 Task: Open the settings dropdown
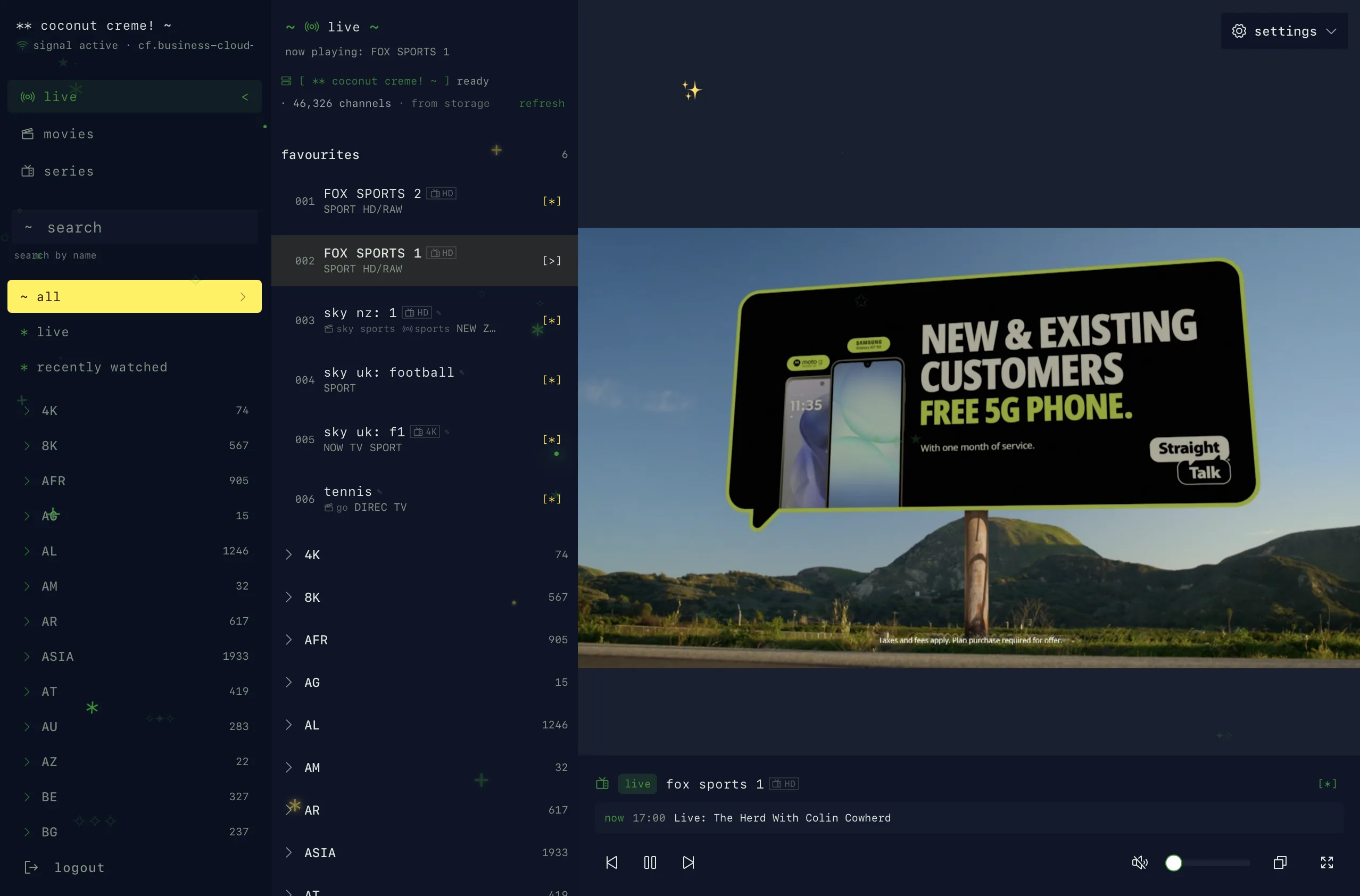pyautogui.click(x=1284, y=31)
